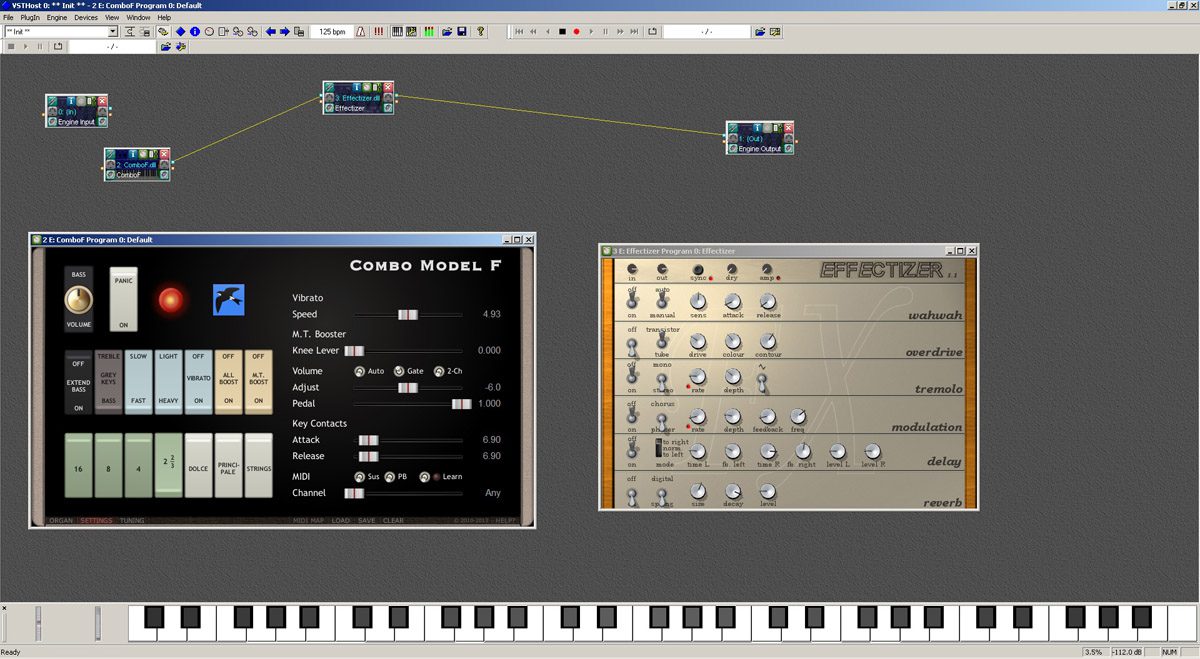This screenshot has width=1200, height=659.
Task: Toggle the Extend Bass rocker switch
Action: click(x=79, y=382)
